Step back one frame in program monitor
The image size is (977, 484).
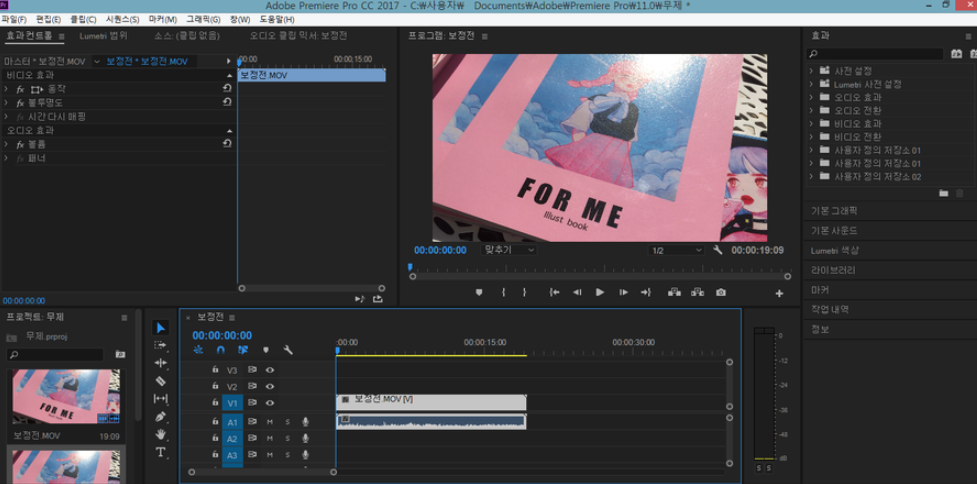[577, 292]
